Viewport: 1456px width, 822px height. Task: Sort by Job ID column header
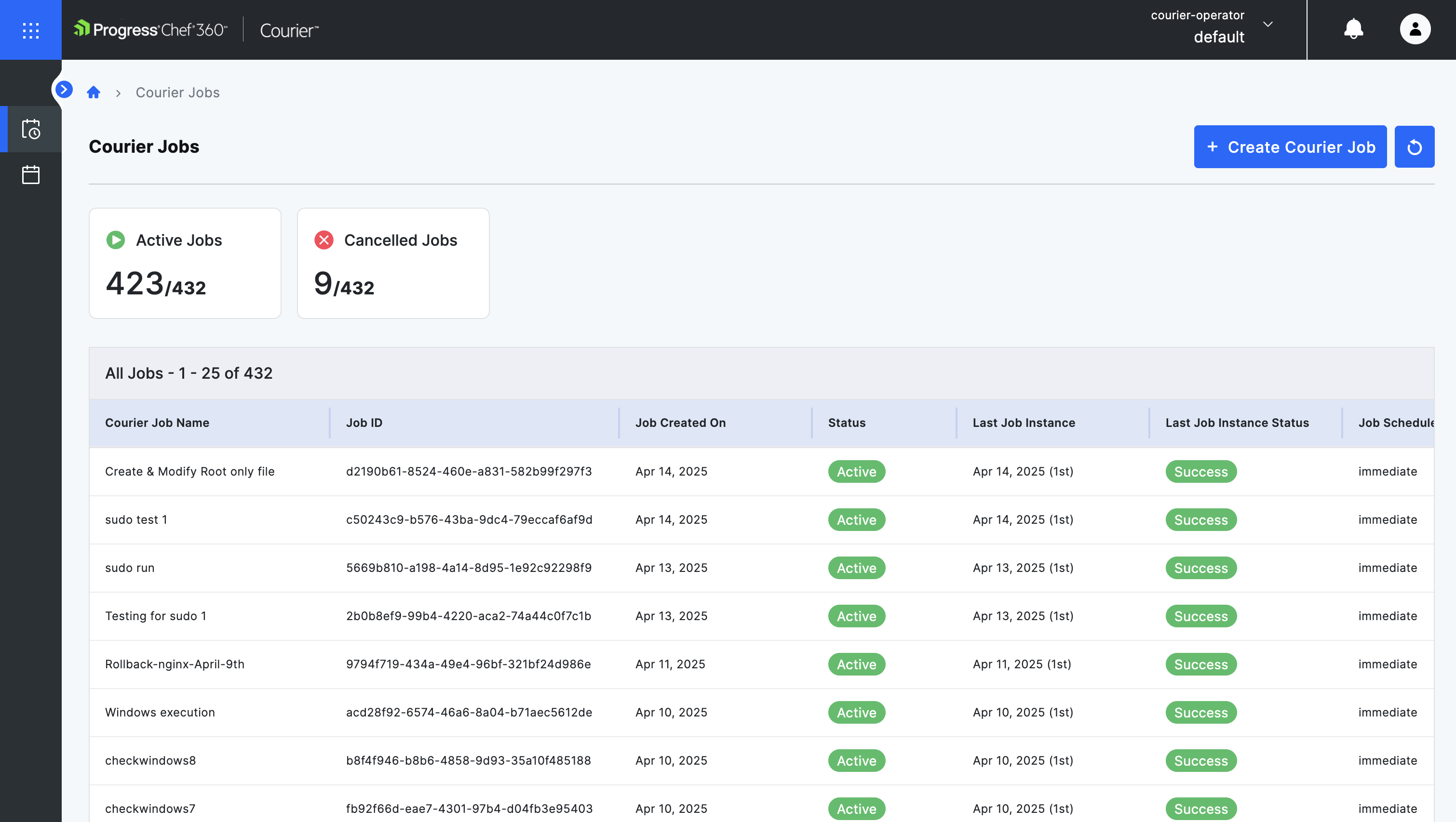364,423
